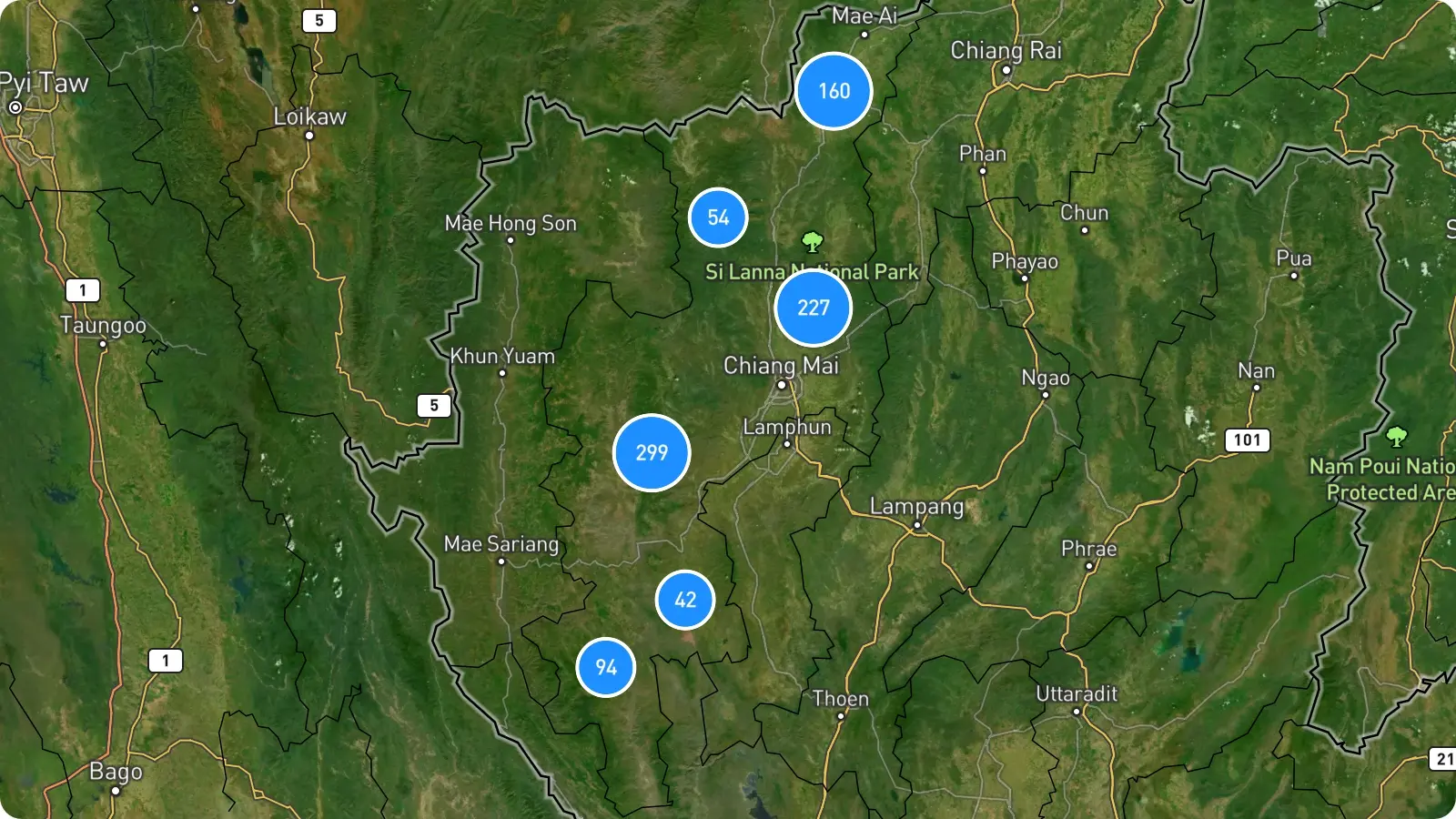Click the route 5 shield above Loikaw

point(318,20)
